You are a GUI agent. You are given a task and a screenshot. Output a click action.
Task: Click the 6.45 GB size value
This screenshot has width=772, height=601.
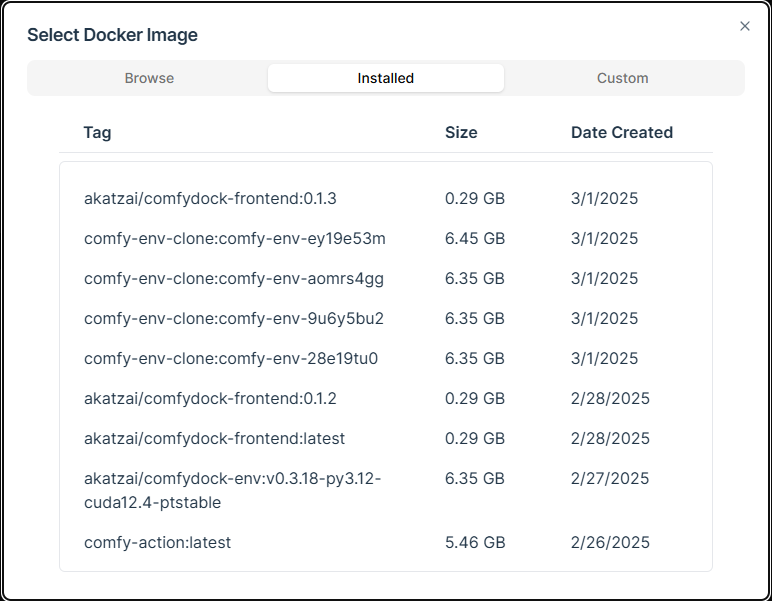(475, 238)
